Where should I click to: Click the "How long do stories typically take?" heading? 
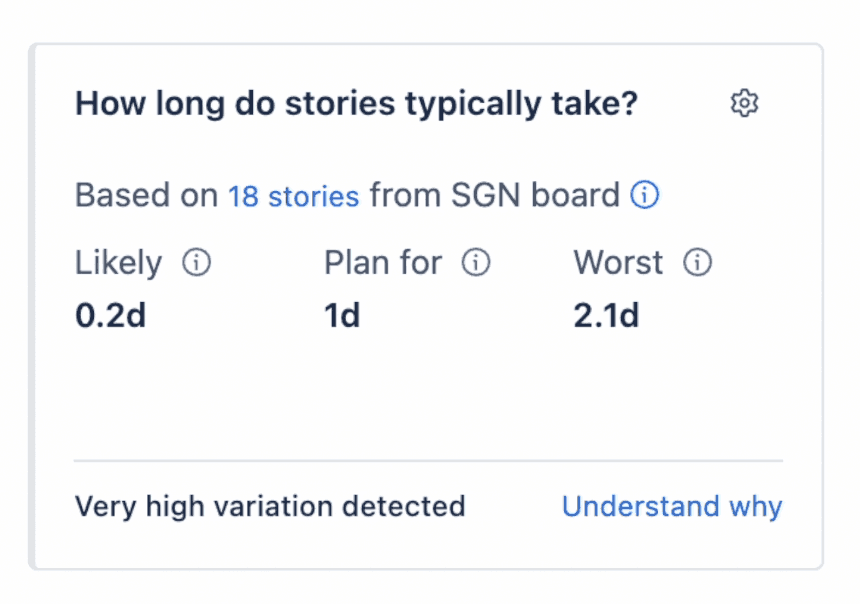[356, 104]
